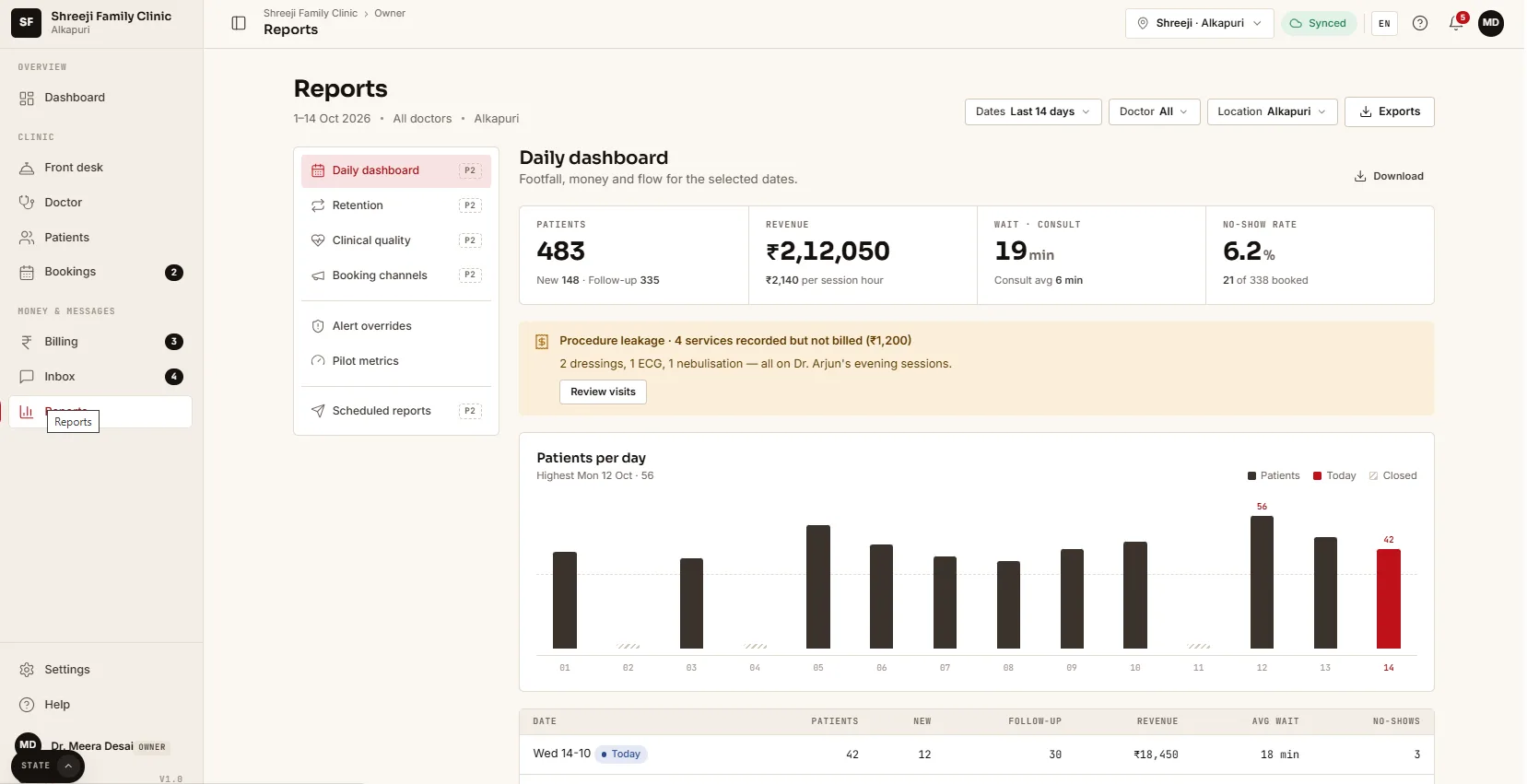Click the Bookings calendar icon
Screen dimensions: 1527x784
(27, 272)
